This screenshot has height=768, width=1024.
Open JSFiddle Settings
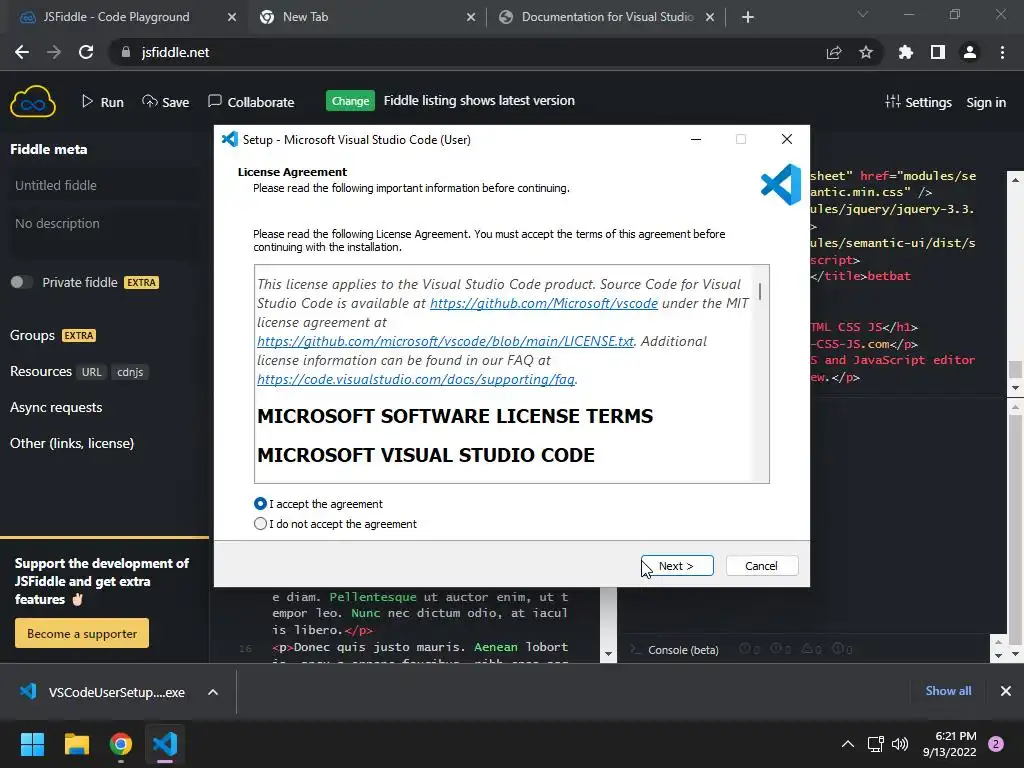pyautogui.click(x=918, y=102)
